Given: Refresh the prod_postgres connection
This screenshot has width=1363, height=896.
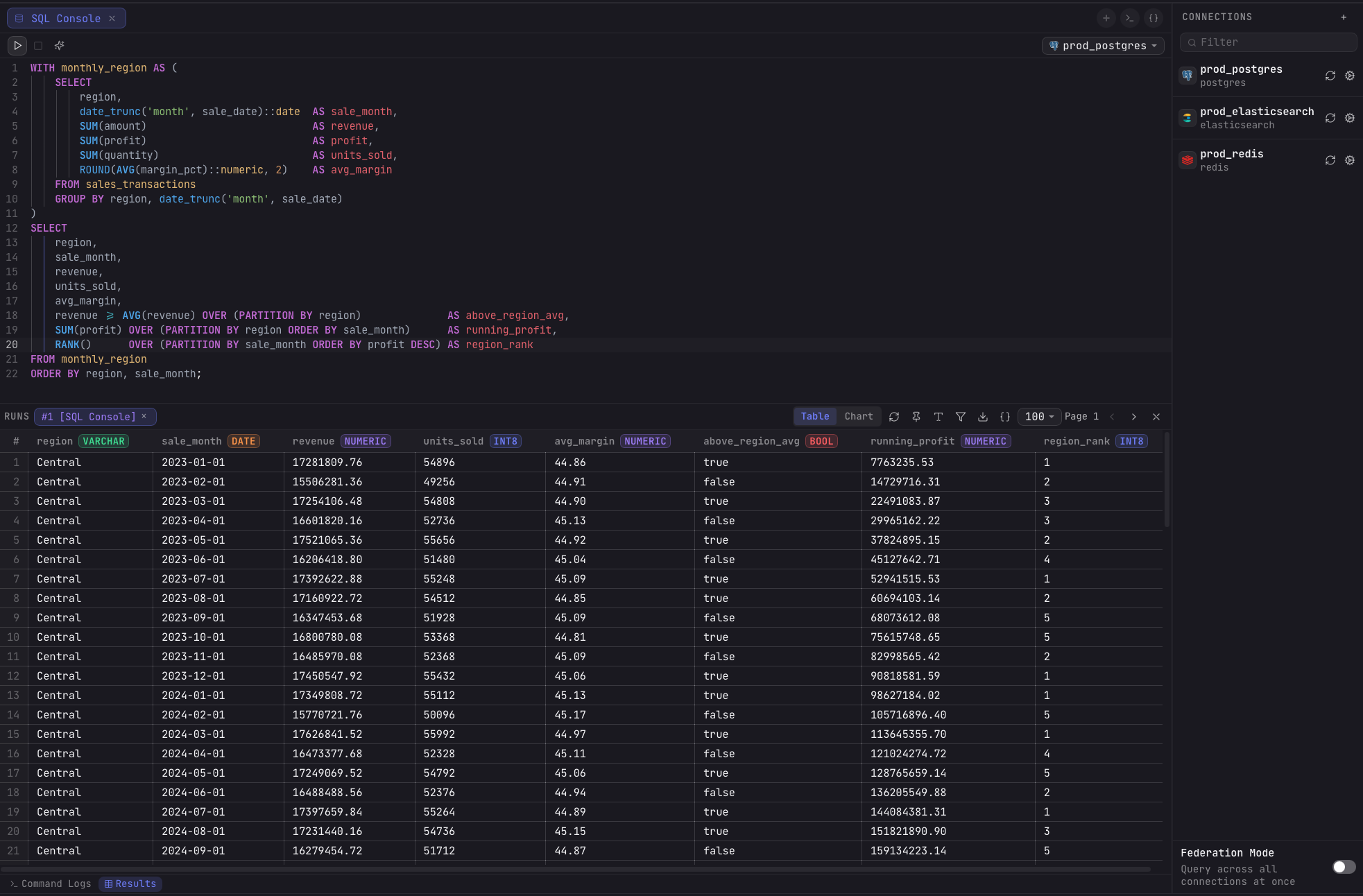Looking at the screenshot, I should click(1330, 76).
